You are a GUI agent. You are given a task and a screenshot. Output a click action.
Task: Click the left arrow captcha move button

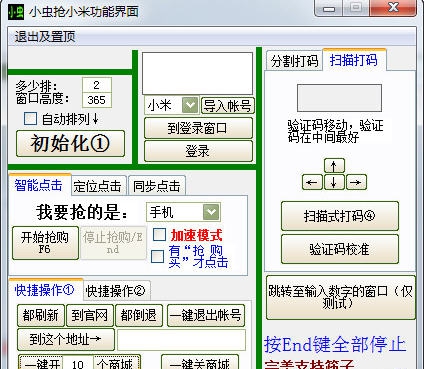coord(312,182)
